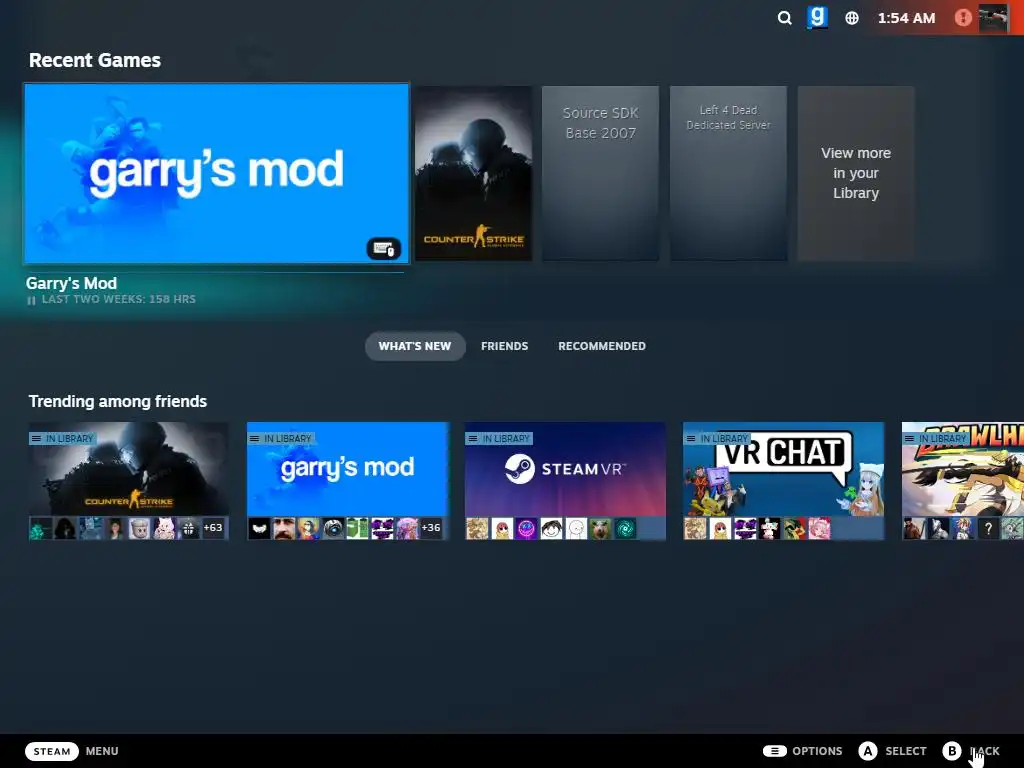
Task: Open the Left 4 Dead Dedicated Server tile
Action: pyautogui.click(x=728, y=174)
